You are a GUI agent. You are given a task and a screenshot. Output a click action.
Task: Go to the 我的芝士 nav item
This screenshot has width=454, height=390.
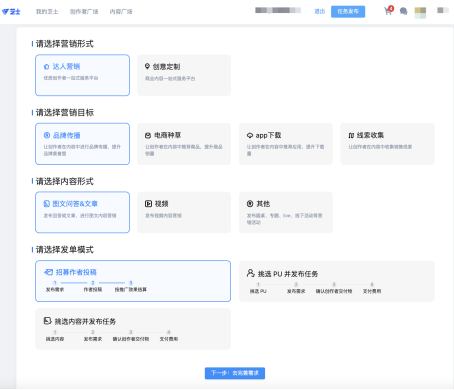pyautogui.click(x=47, y=12)
